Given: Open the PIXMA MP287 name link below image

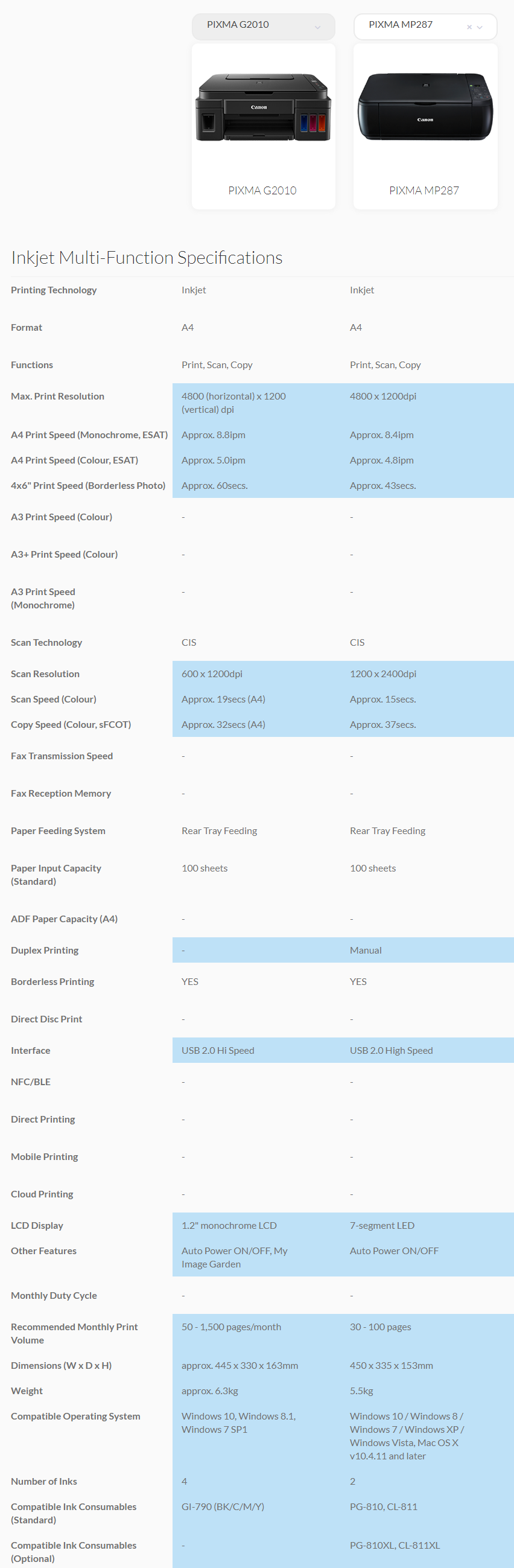Looking at the screenshot, I should (424, 191).
